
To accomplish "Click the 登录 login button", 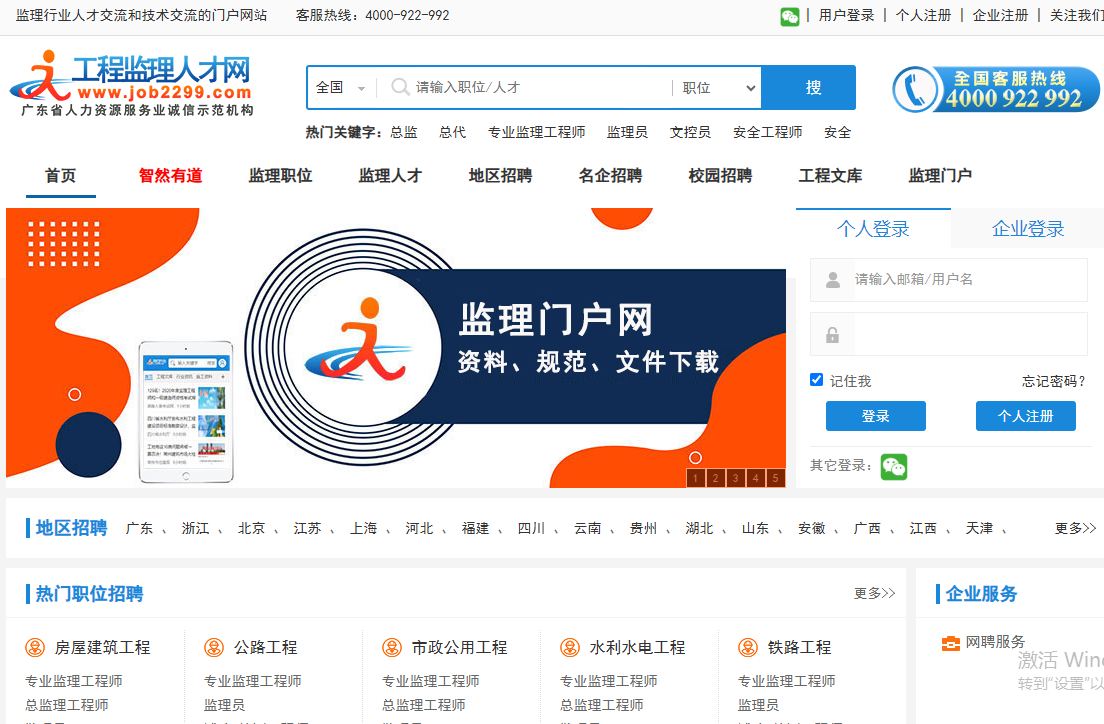I will 875,416.
